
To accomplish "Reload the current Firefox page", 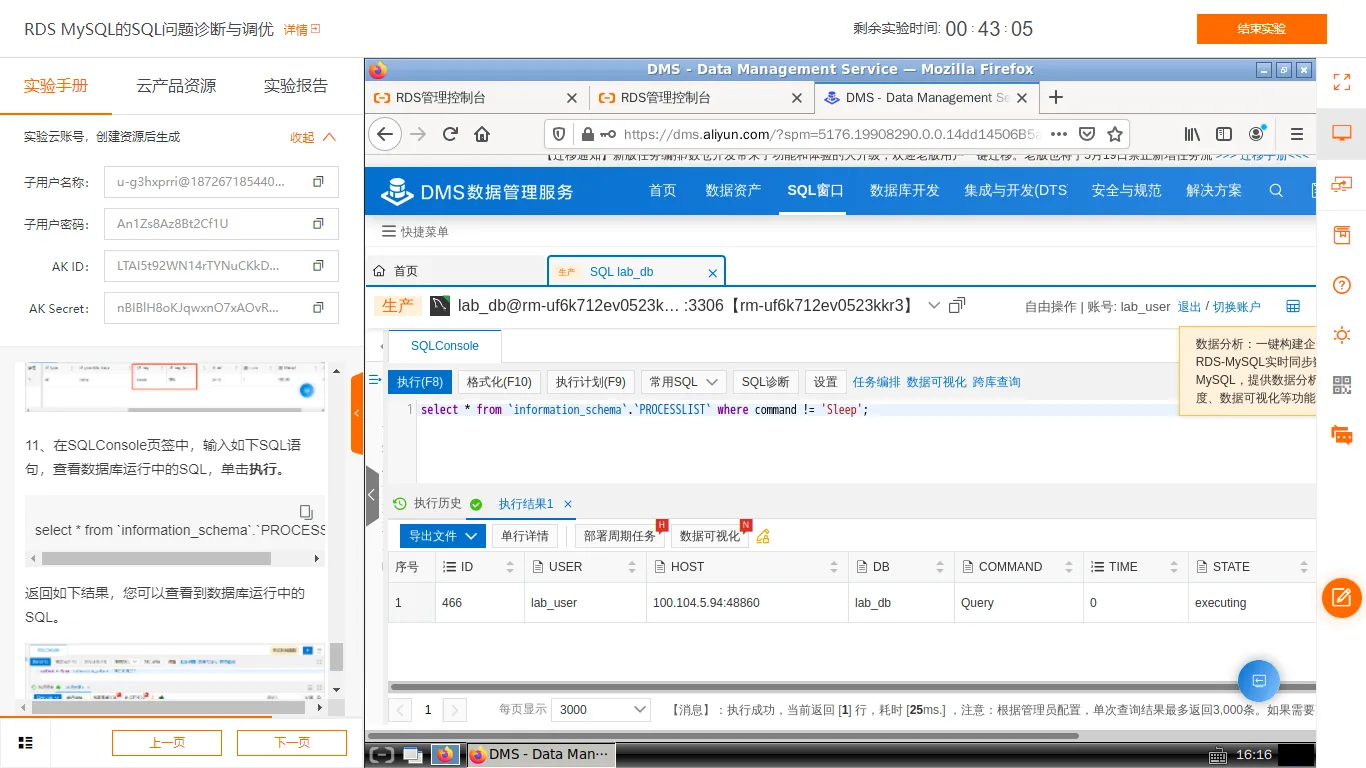I will (450, 134).
